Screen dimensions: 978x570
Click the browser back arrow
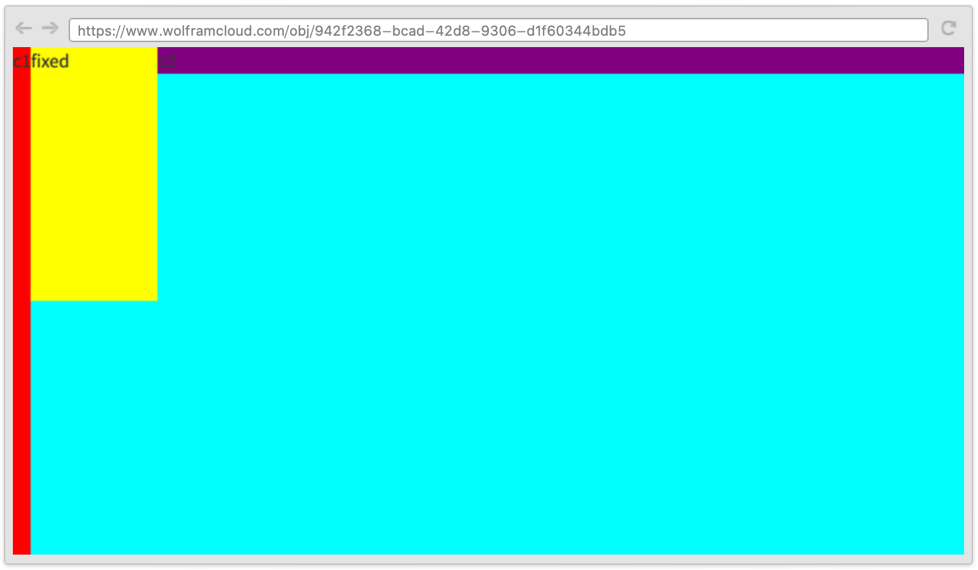coord(24,29)
